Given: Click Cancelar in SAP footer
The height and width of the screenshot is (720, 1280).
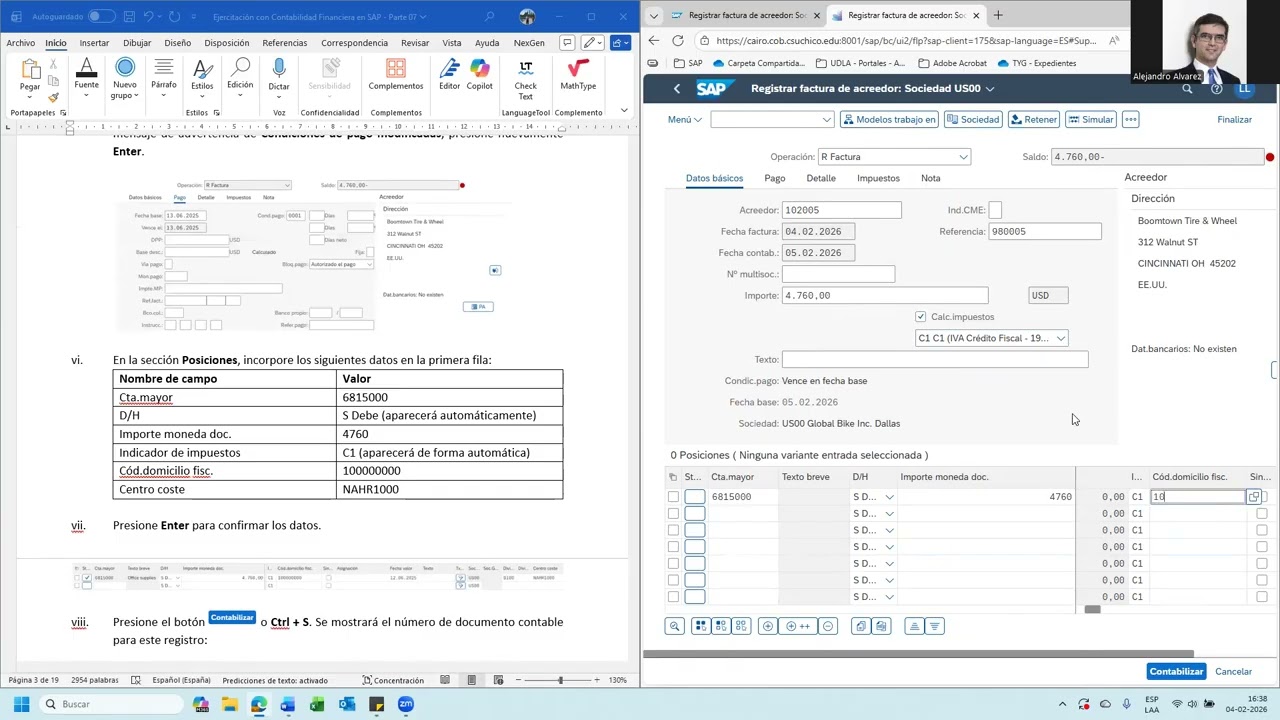Looking at the screenshot, I should click(1233, 672).
